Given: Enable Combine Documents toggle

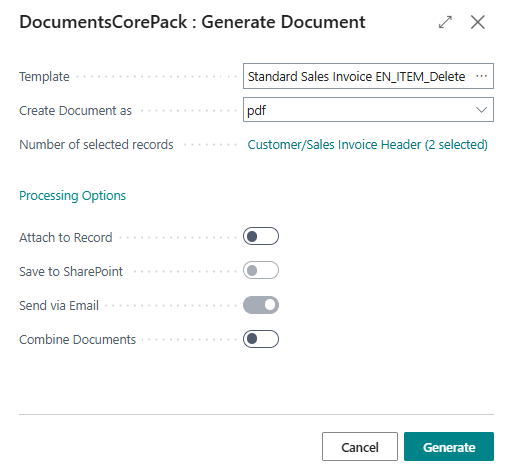Looking at the screenshot, I should pos(261,339).
